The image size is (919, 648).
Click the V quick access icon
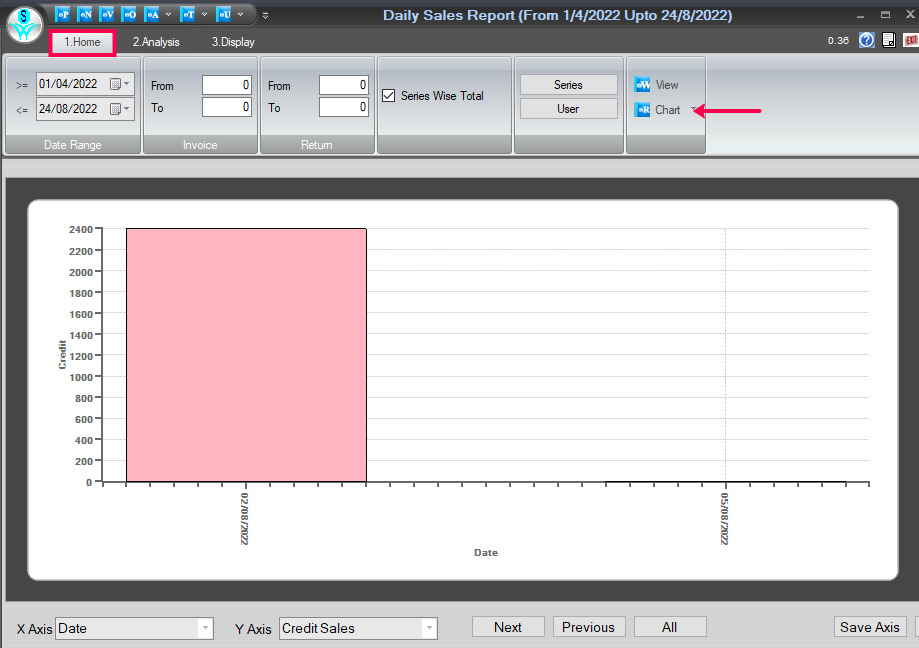[x=107, y=14]
